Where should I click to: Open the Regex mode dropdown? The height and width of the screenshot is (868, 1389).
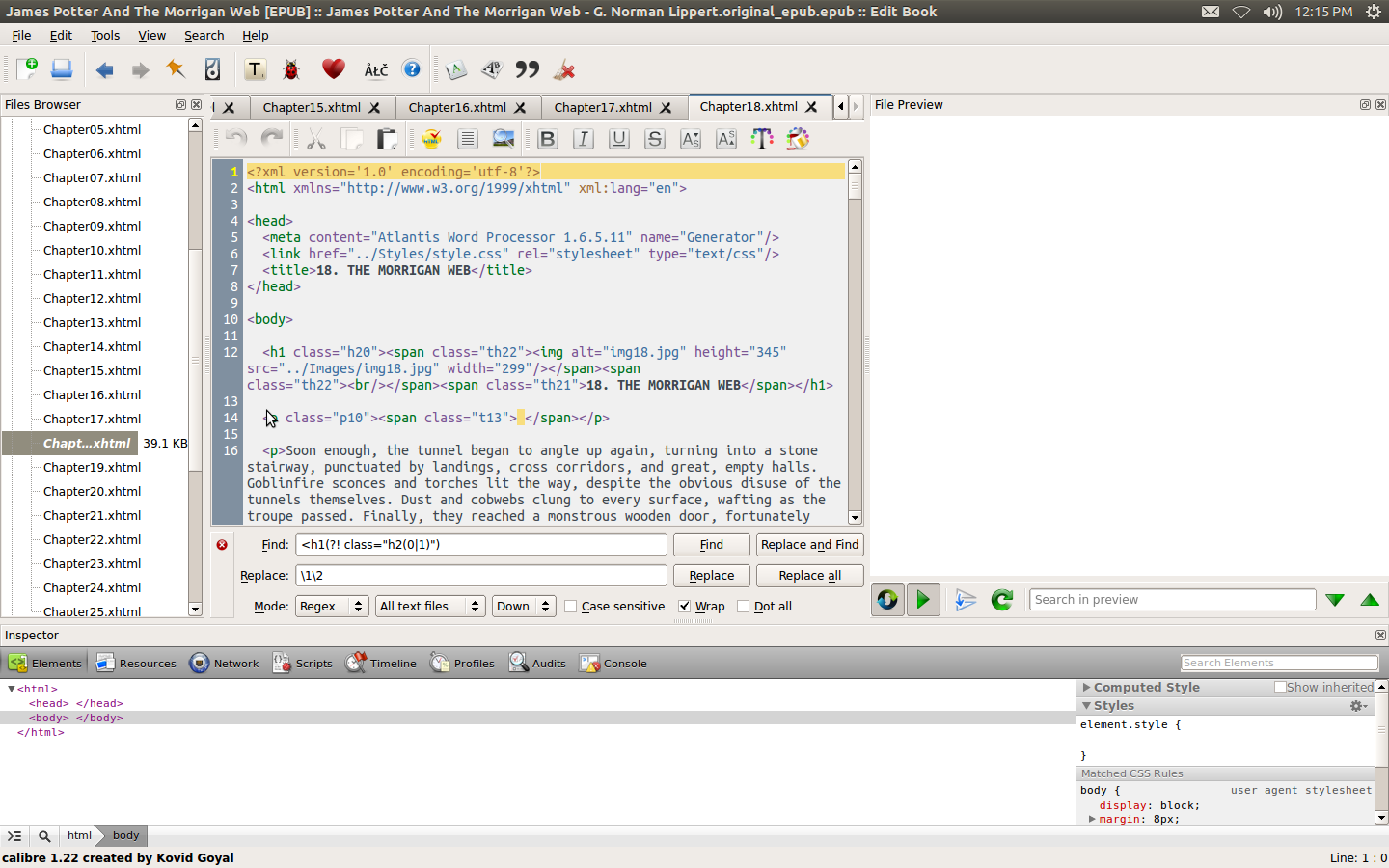coord(332,607)
